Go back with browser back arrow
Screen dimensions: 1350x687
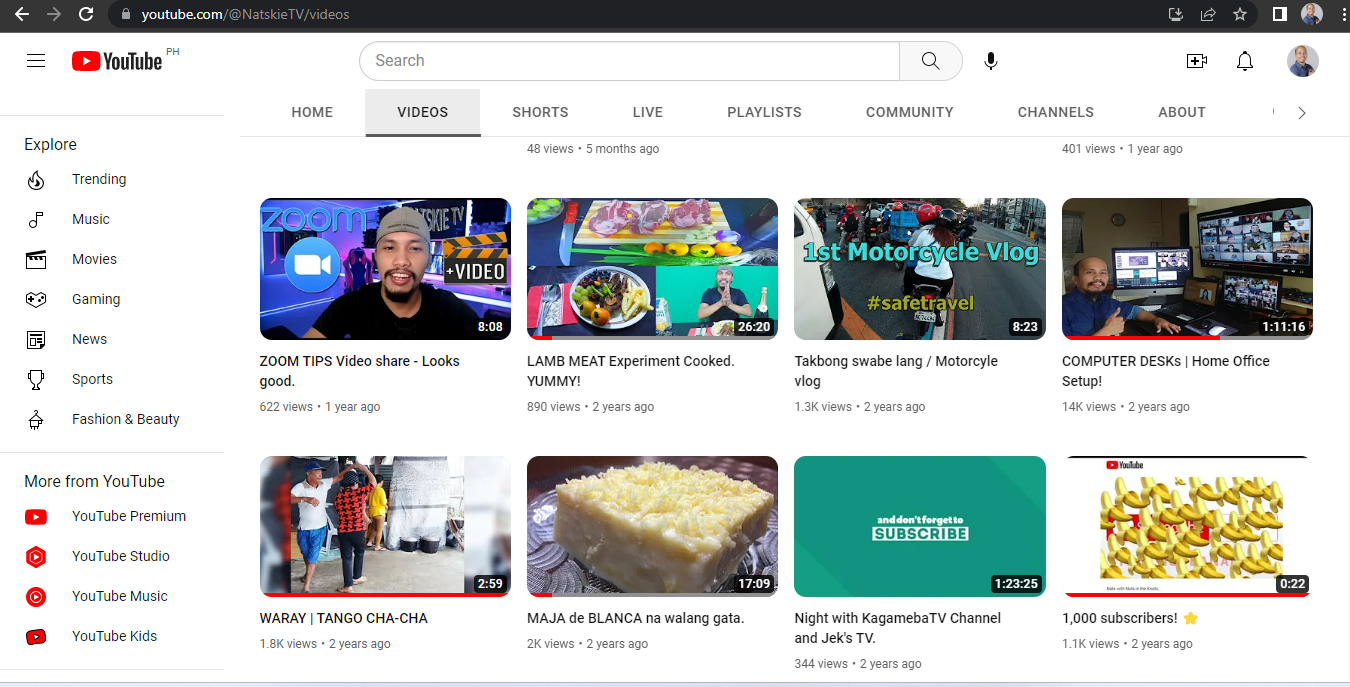pyautogui.click(x=21, y=14)
